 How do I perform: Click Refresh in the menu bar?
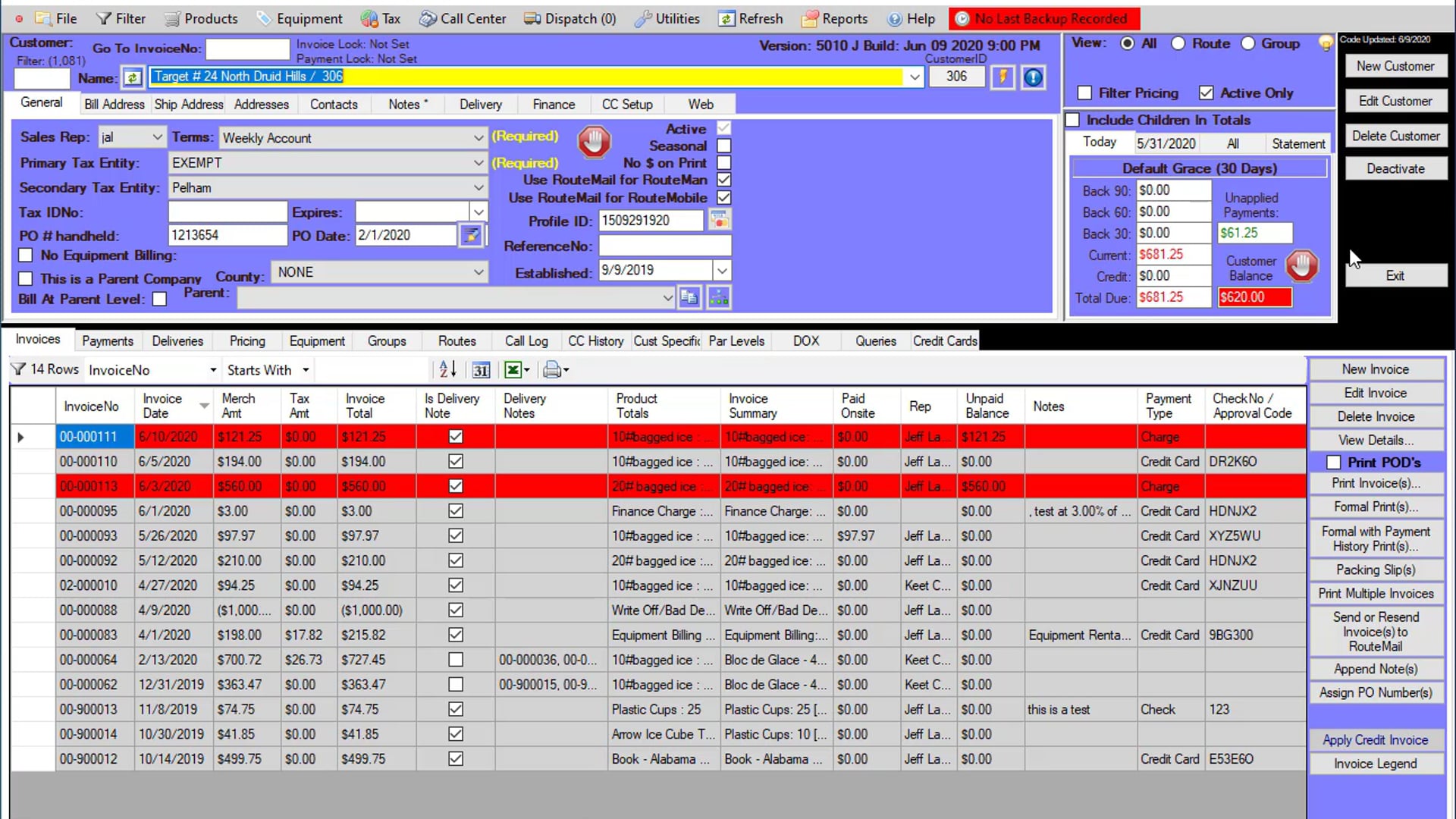751,18
